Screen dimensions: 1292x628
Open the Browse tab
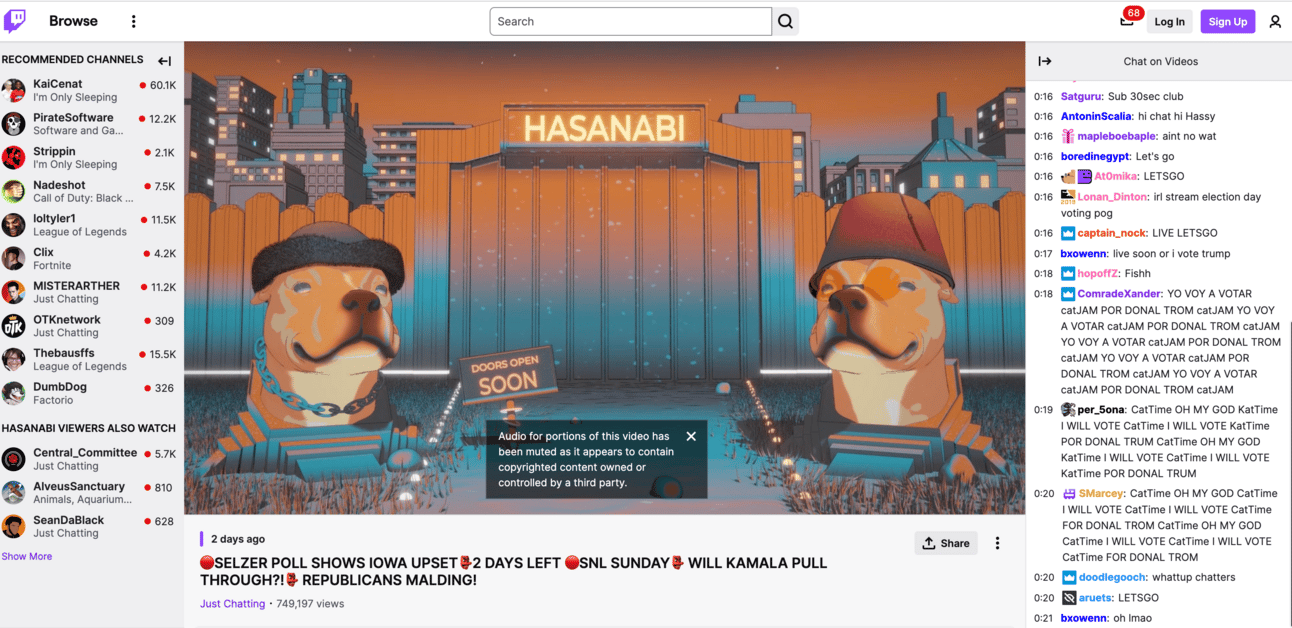point(73,21)
